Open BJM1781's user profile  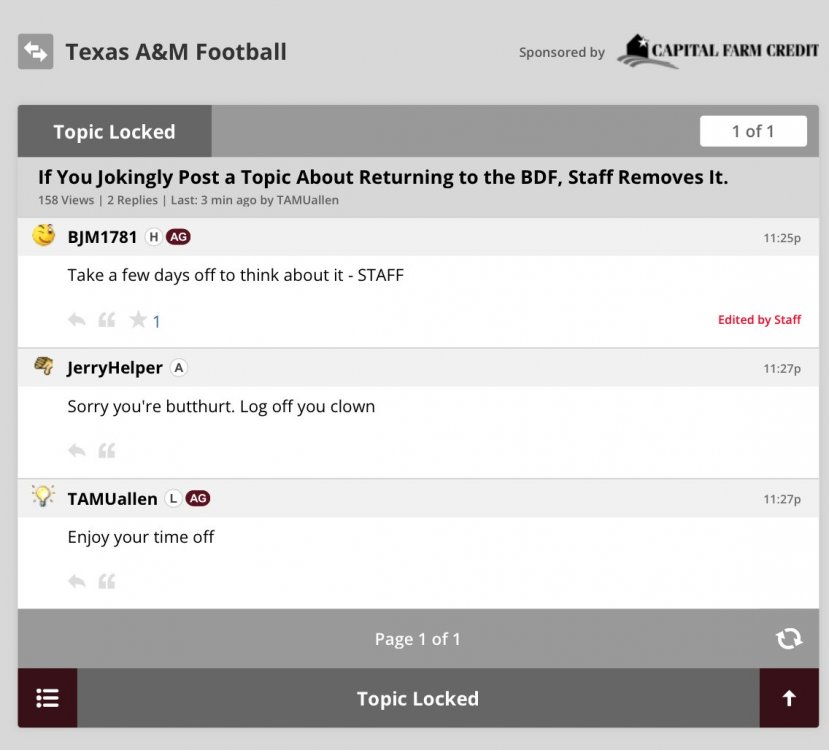[x=102, y=237]
